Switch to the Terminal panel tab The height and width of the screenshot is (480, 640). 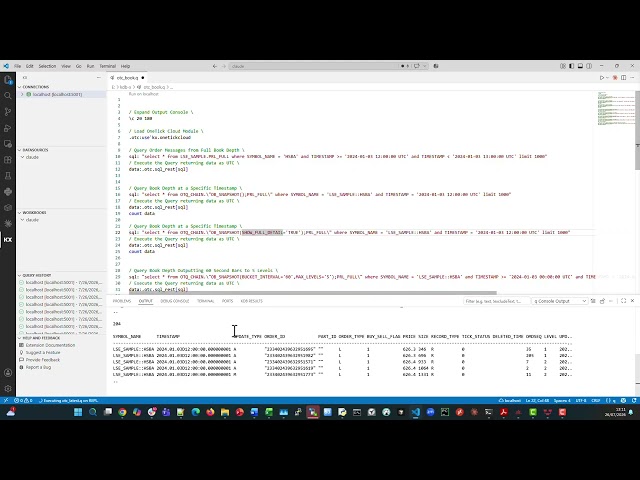pyautogui.click(x=205, y=301)
